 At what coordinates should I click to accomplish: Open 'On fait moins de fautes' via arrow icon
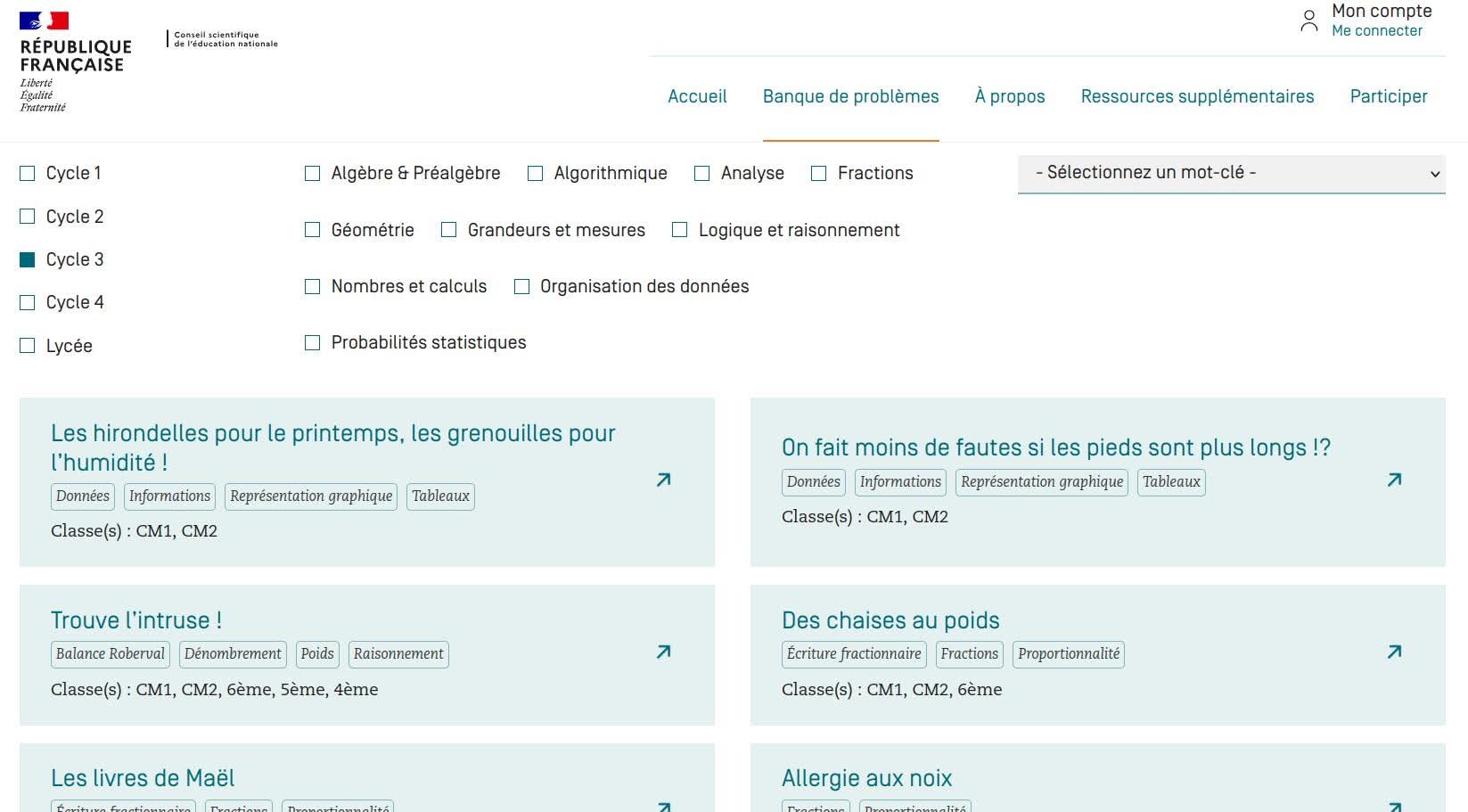[x=1394, y=480]
